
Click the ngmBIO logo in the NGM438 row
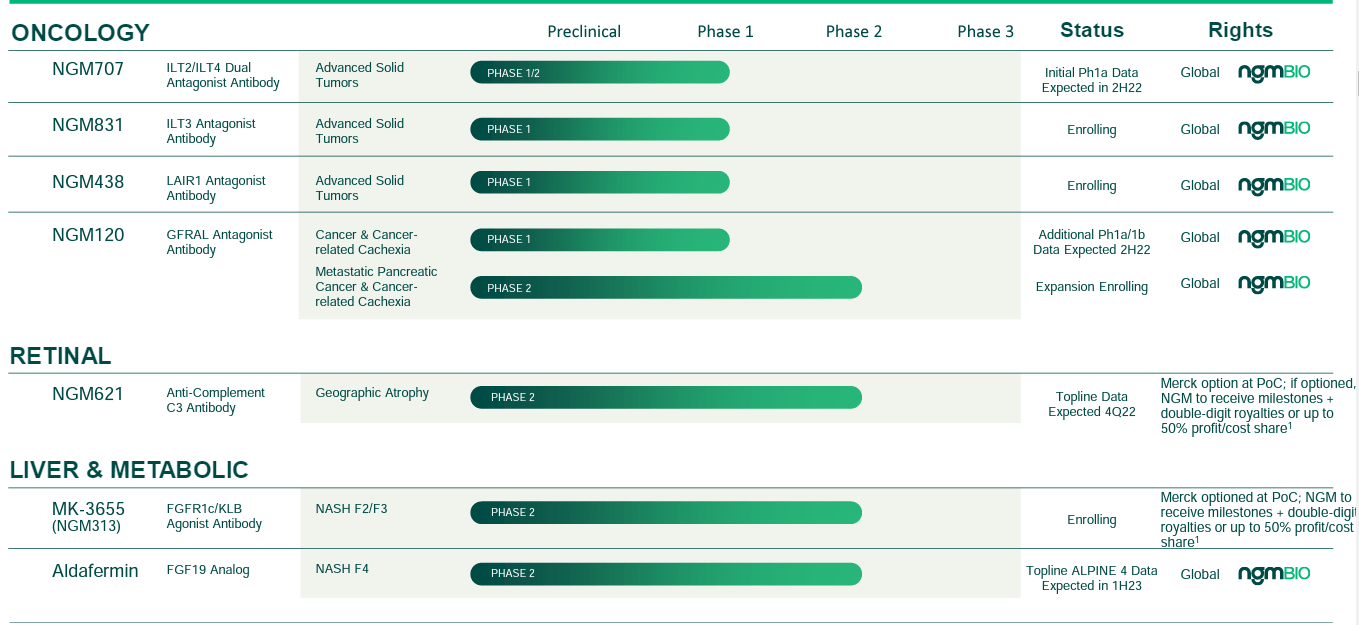1273,186
